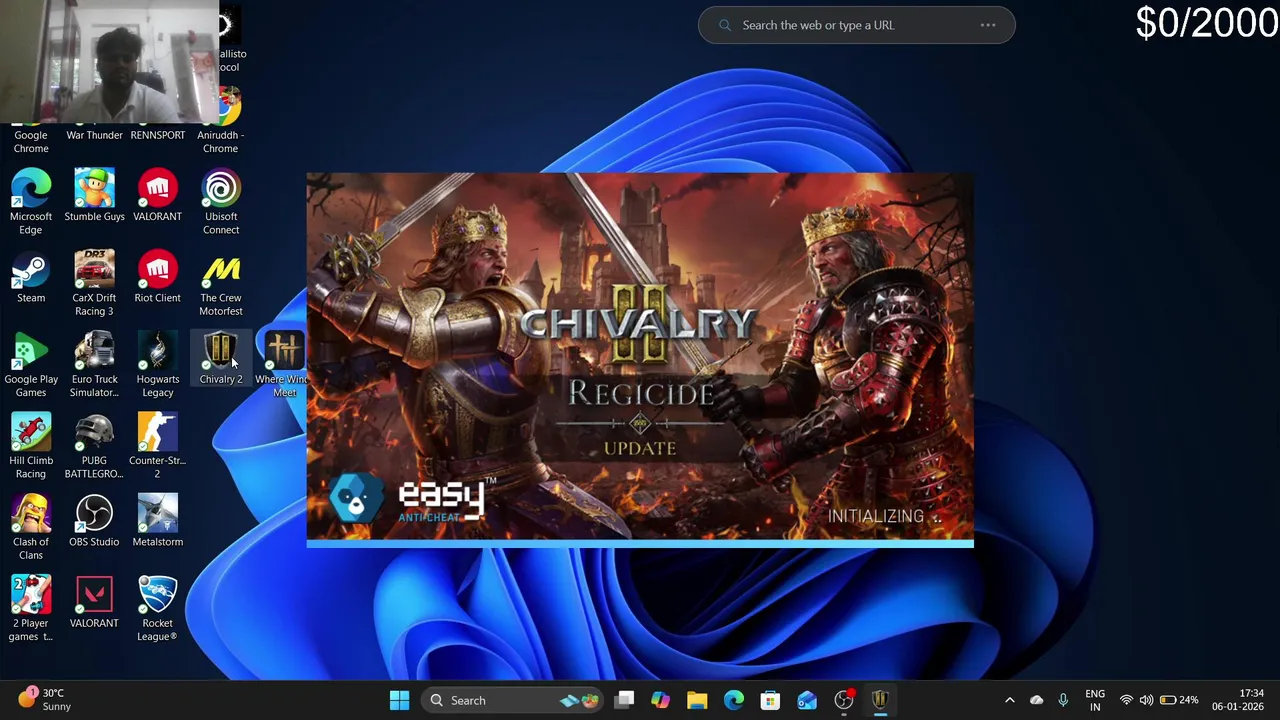Open the Metalstorm desktop shortcut
This screenshot has width=1280, height=720.
[x=157, y=521]
